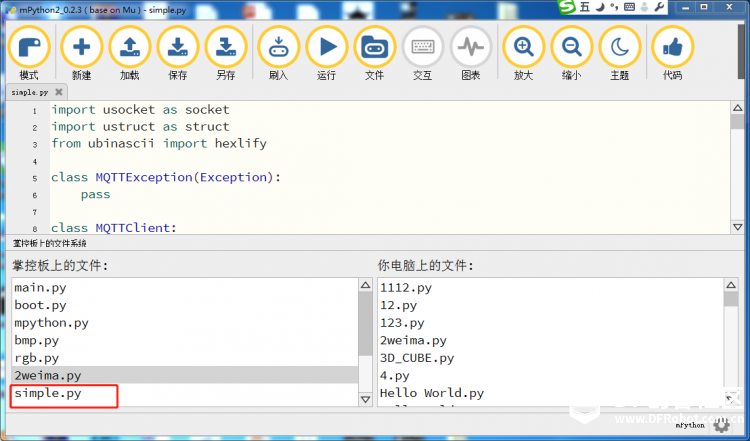The width and height of the screenshot is (750, 441).
Task: Select 2weima.py in computer files
Action: coord(551,341)
